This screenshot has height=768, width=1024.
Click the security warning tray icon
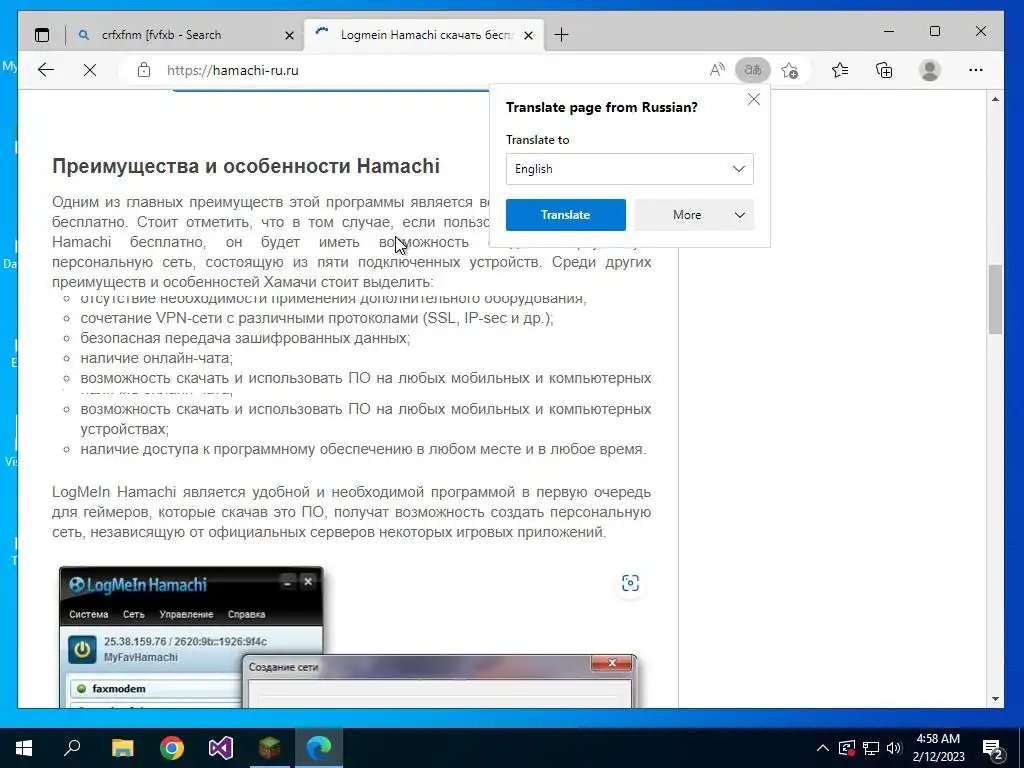pyautogui.click(x=847, y=748)
